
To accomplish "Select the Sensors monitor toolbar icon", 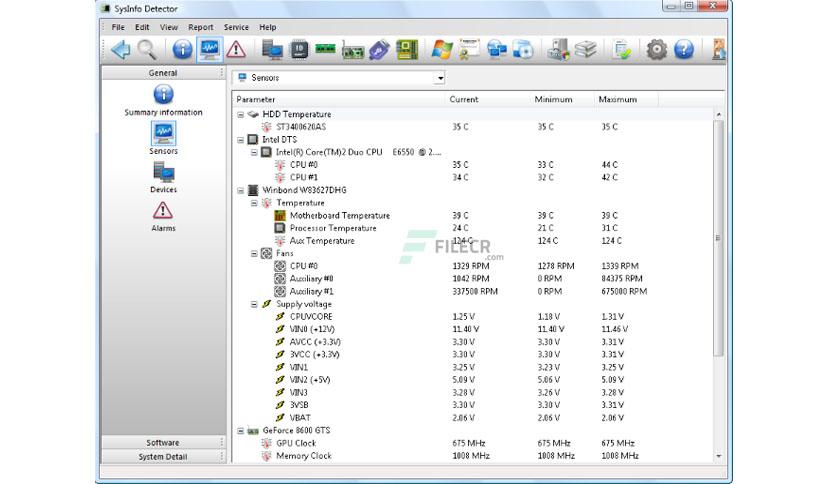I will click(x=209, y=50).
